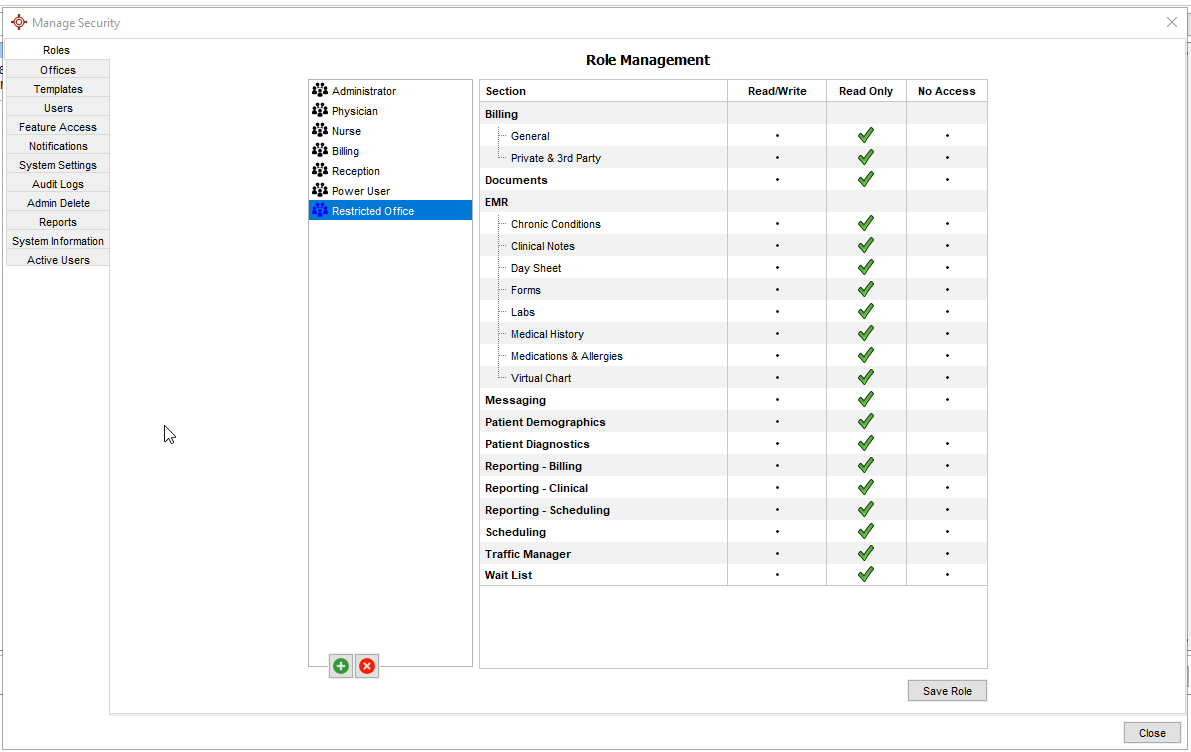Screen dimensions: 1191x752
Task: Click the green add role icon
Action: (x=341, y=666)
